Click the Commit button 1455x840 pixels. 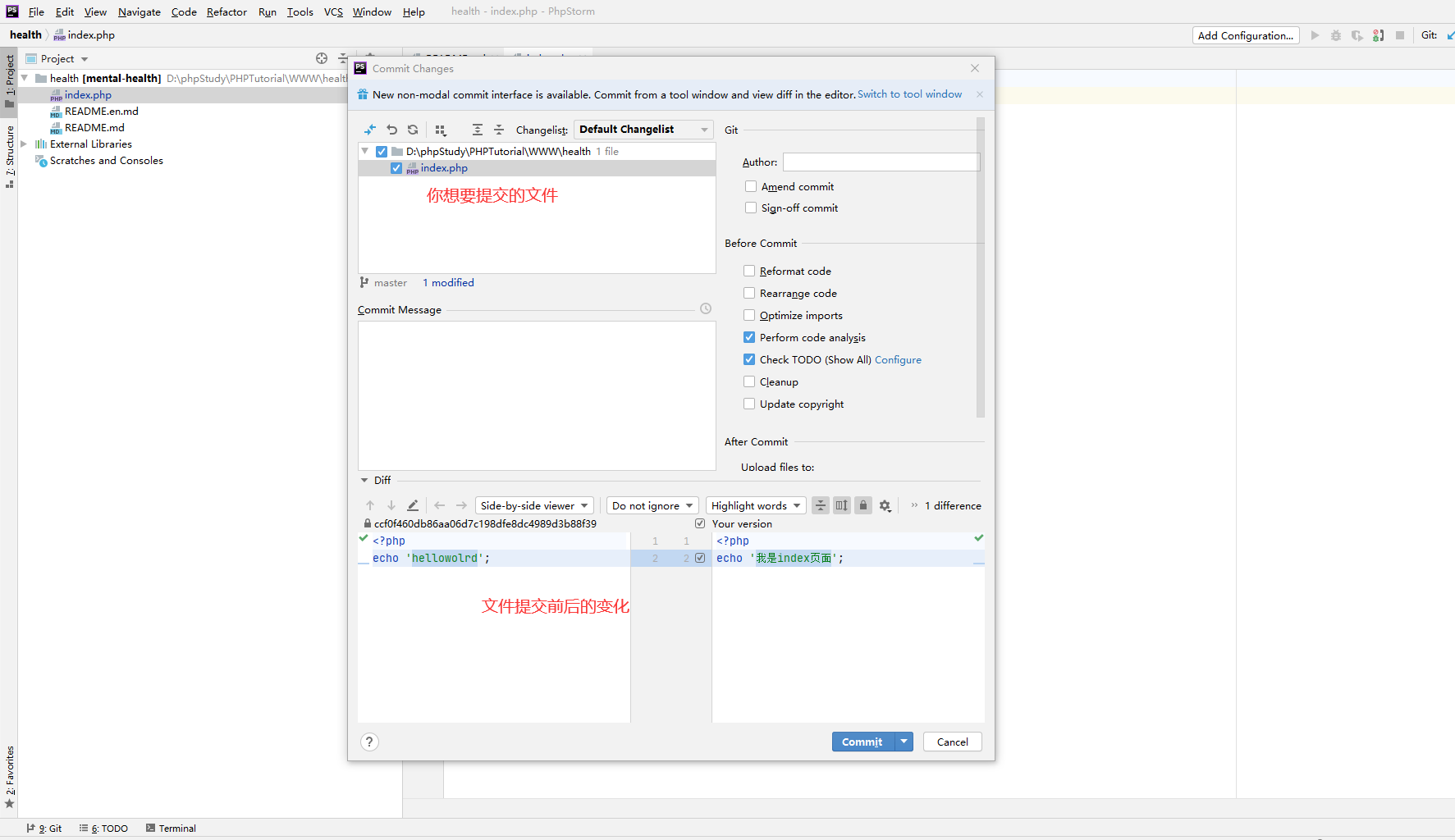[x=862, y=742]
